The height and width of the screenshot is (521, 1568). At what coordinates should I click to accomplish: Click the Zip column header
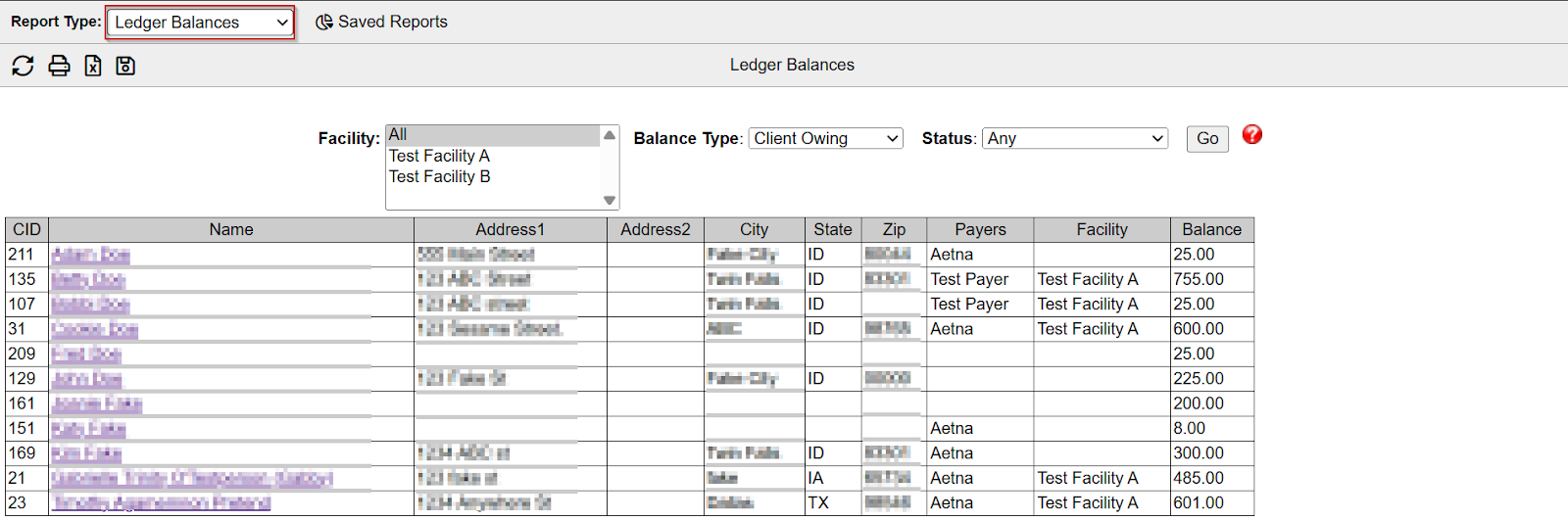(894, 229)
